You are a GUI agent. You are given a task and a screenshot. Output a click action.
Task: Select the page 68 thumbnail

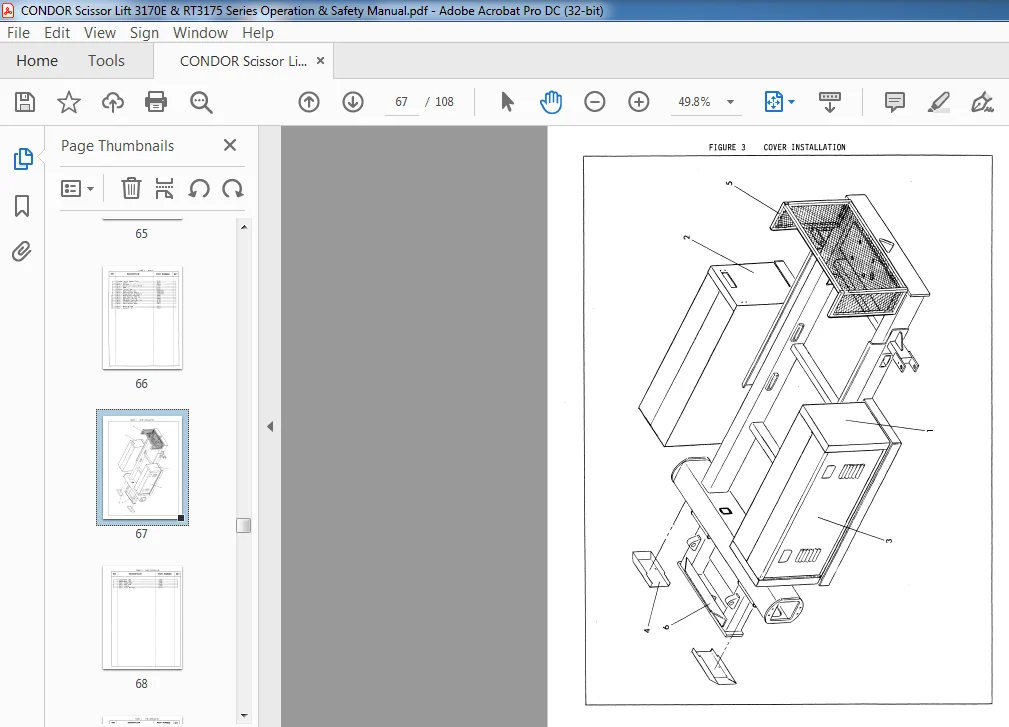tap(142, 618)
